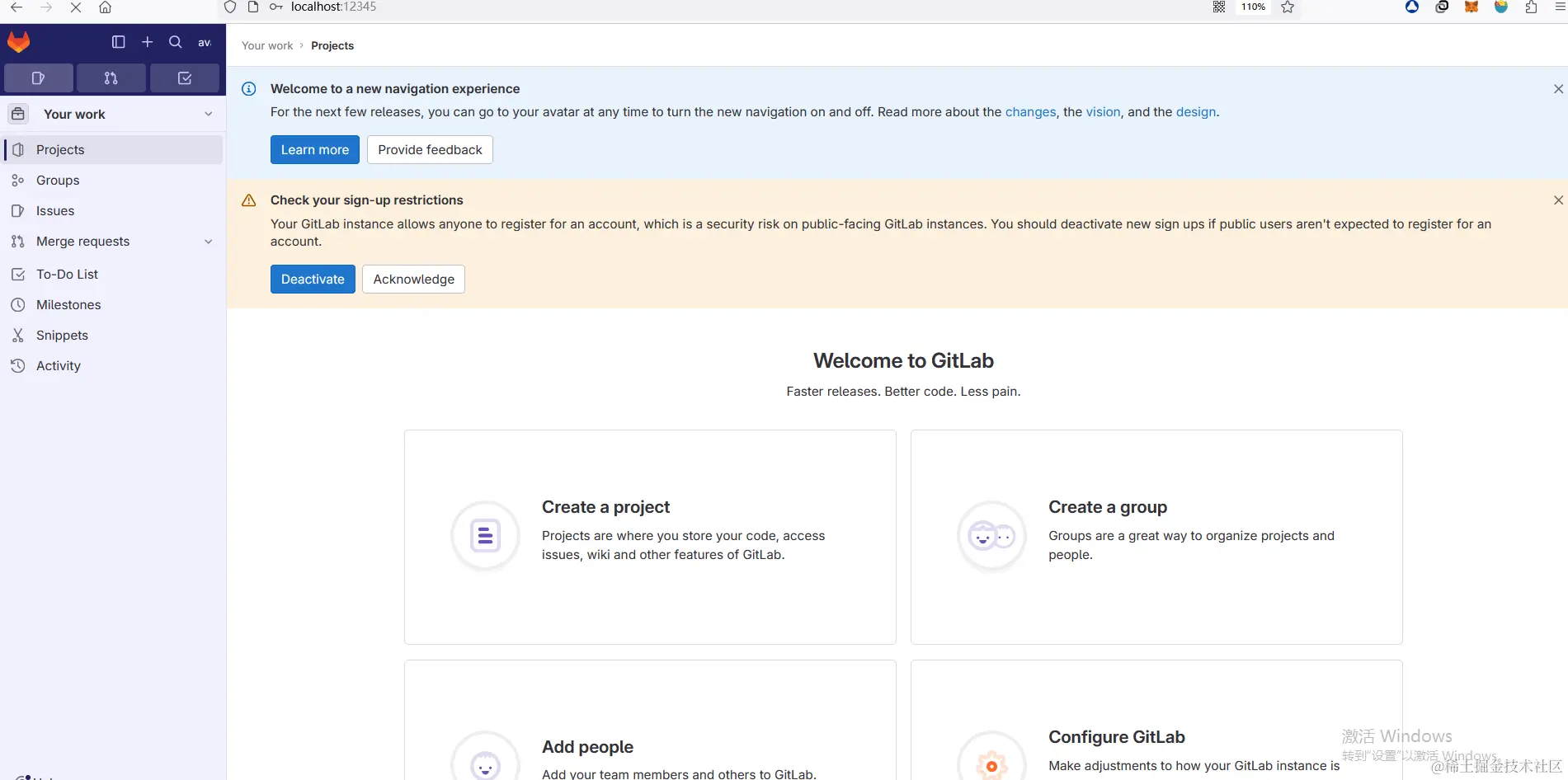Screen dimensions: 1568x780
Task: Open to-do items shortcut button in sidebar header
Action: point(185,78)
